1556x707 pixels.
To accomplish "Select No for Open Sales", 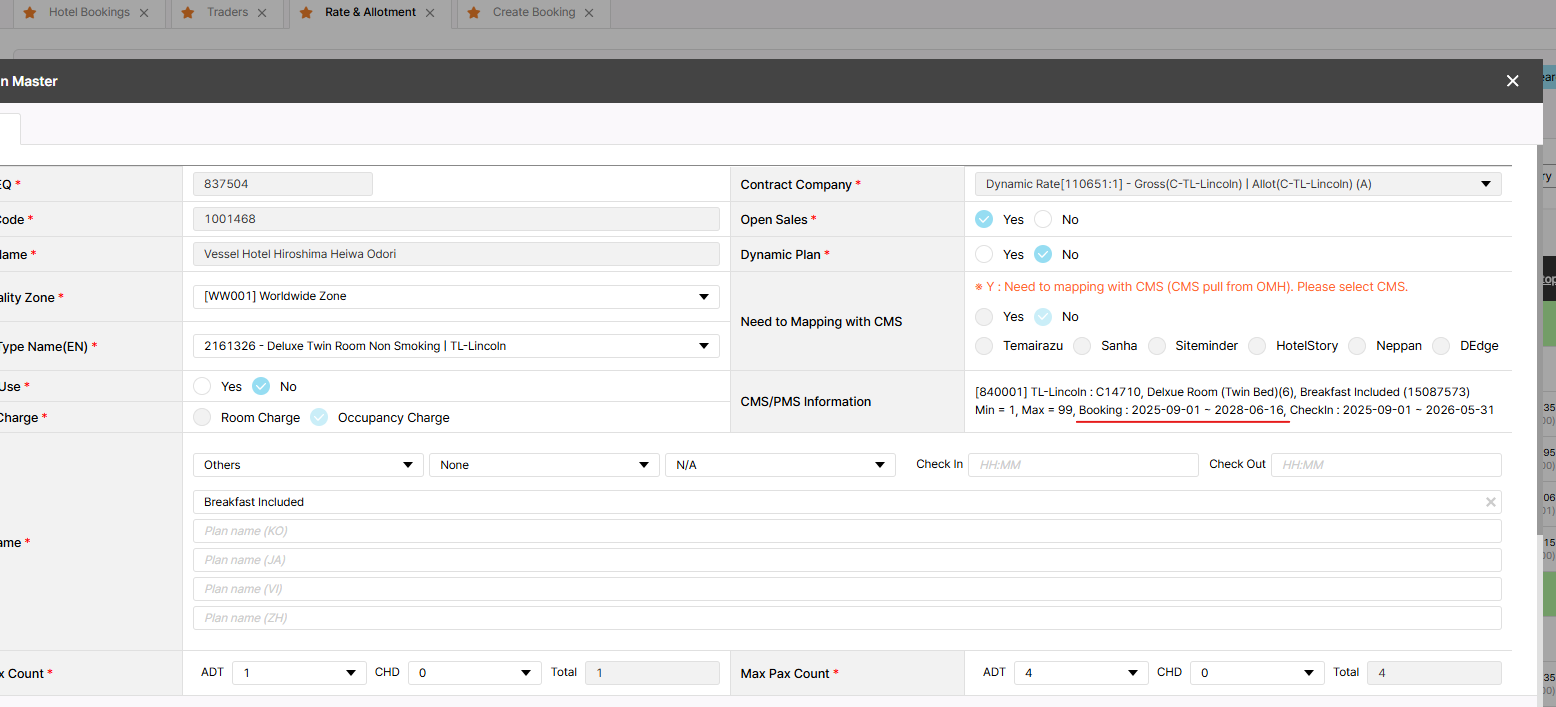I will 1043,219.
